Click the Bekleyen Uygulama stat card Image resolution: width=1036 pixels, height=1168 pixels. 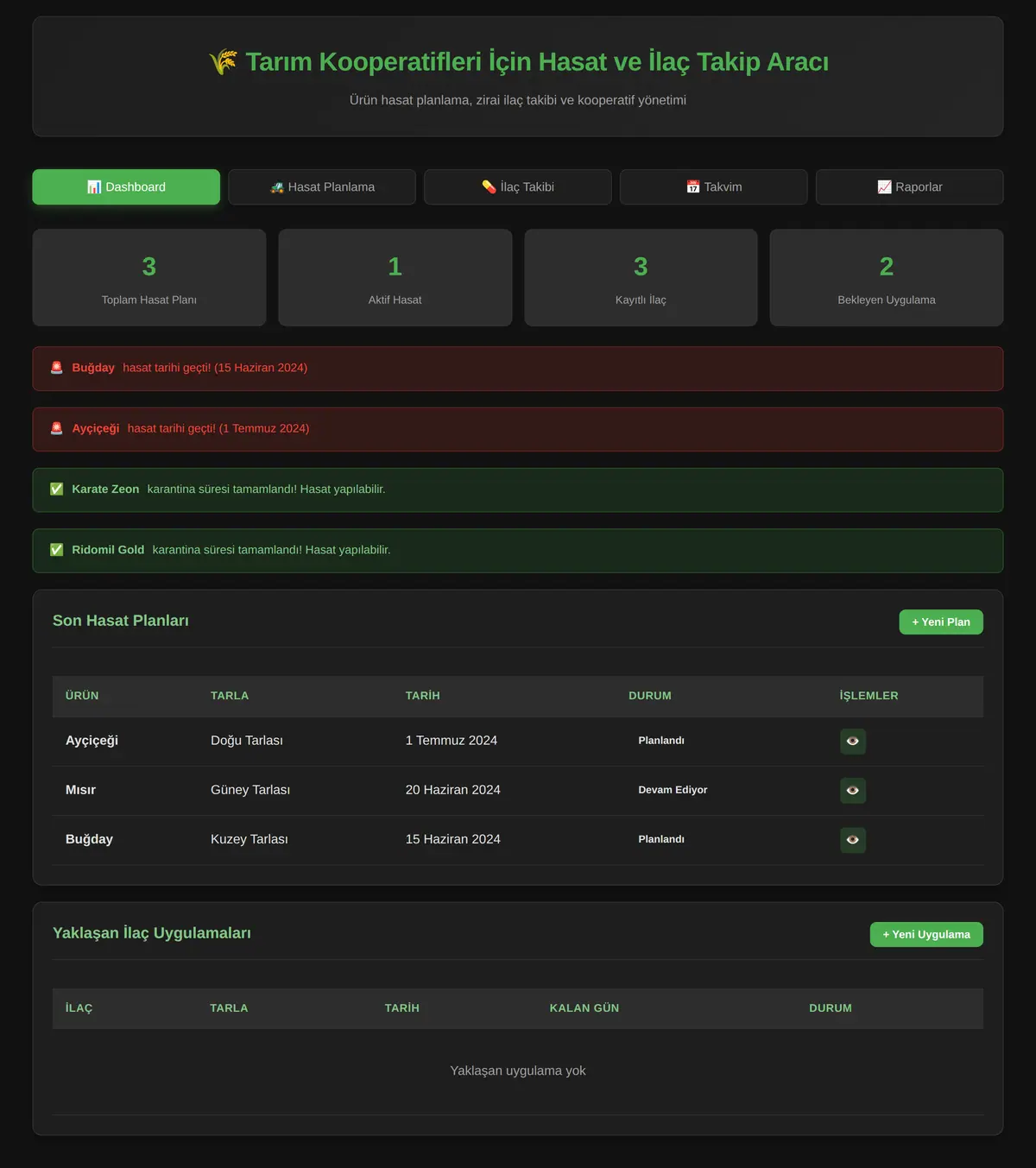point(887,278)
